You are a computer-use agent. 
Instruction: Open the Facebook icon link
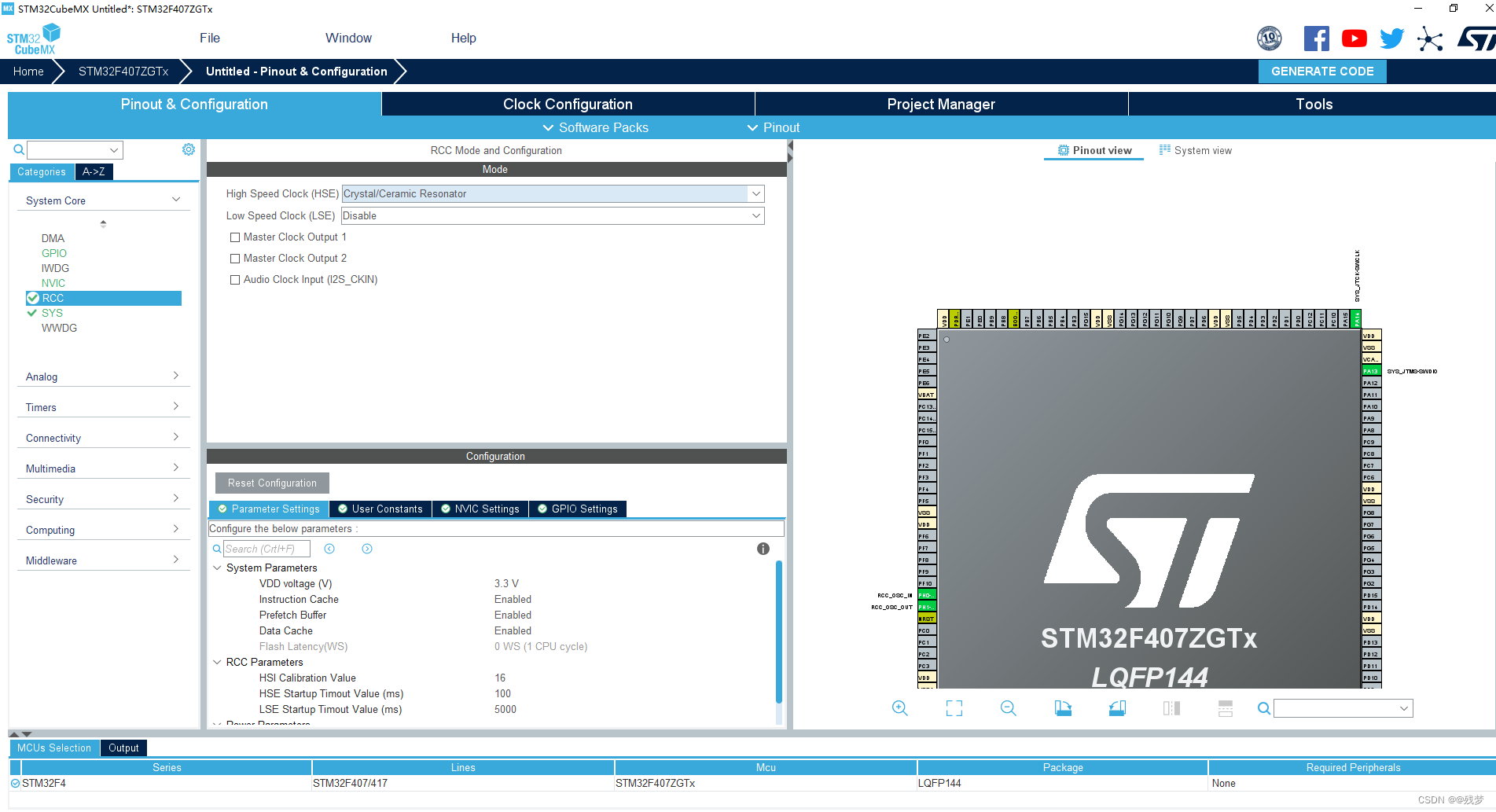(x=1316, y=39)
